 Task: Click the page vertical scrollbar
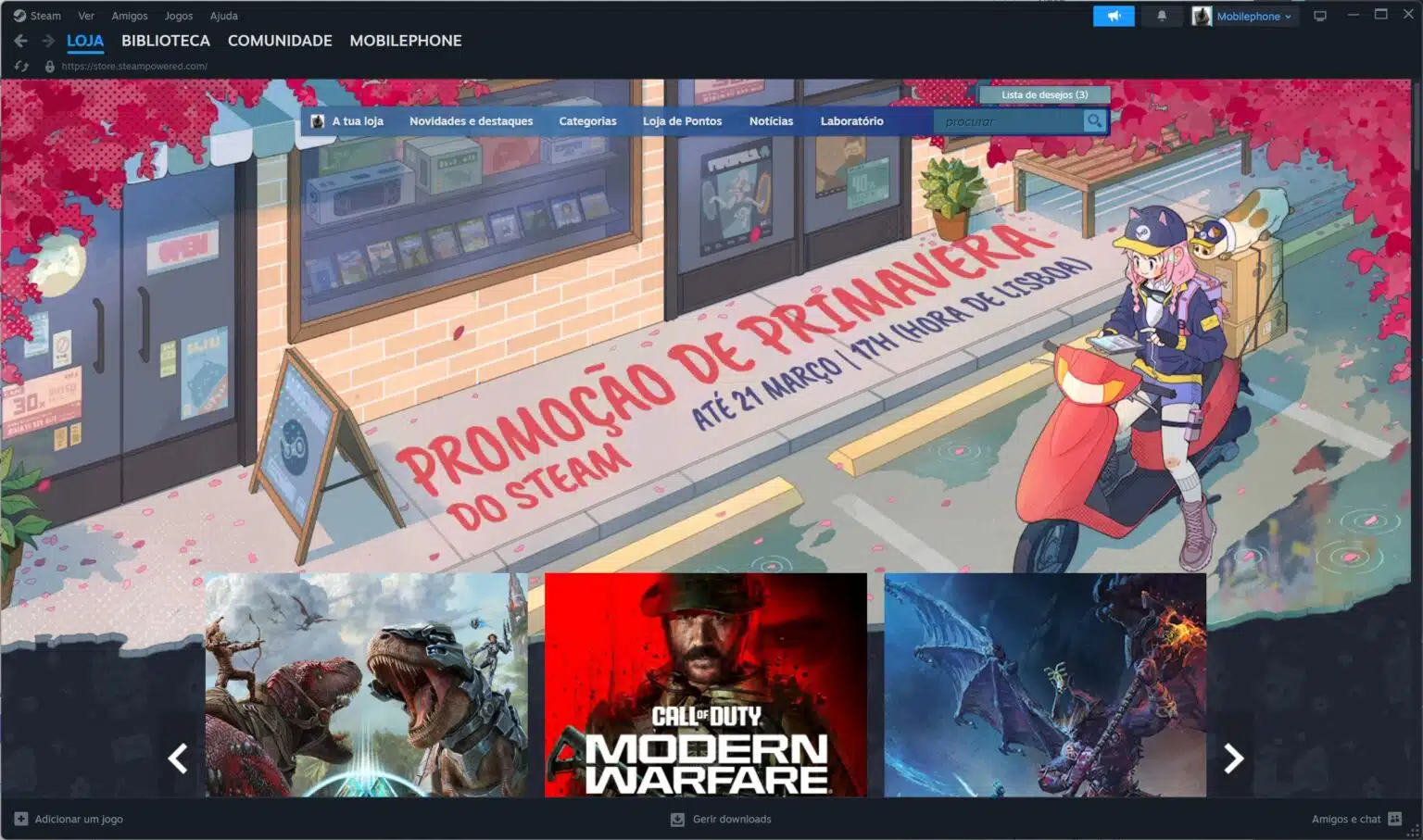(1417, 125)
